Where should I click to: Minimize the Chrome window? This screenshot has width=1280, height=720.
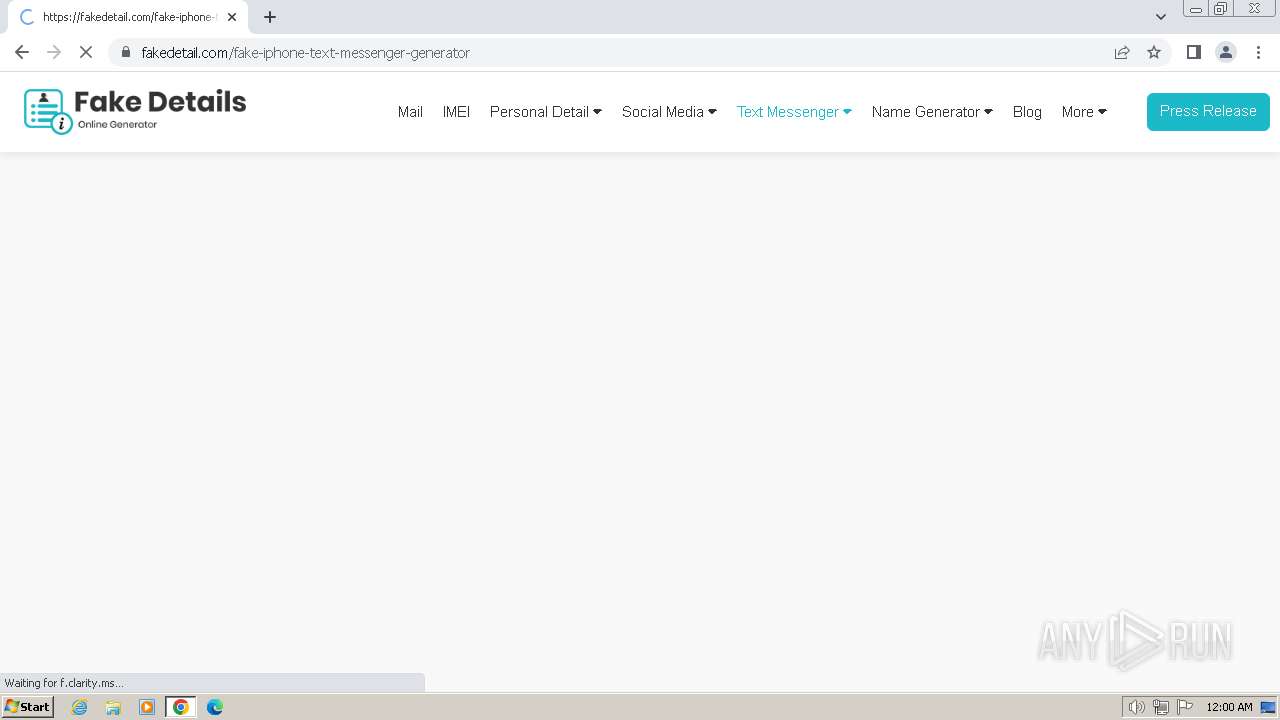pyautogui.click(x=1195, y=9)
